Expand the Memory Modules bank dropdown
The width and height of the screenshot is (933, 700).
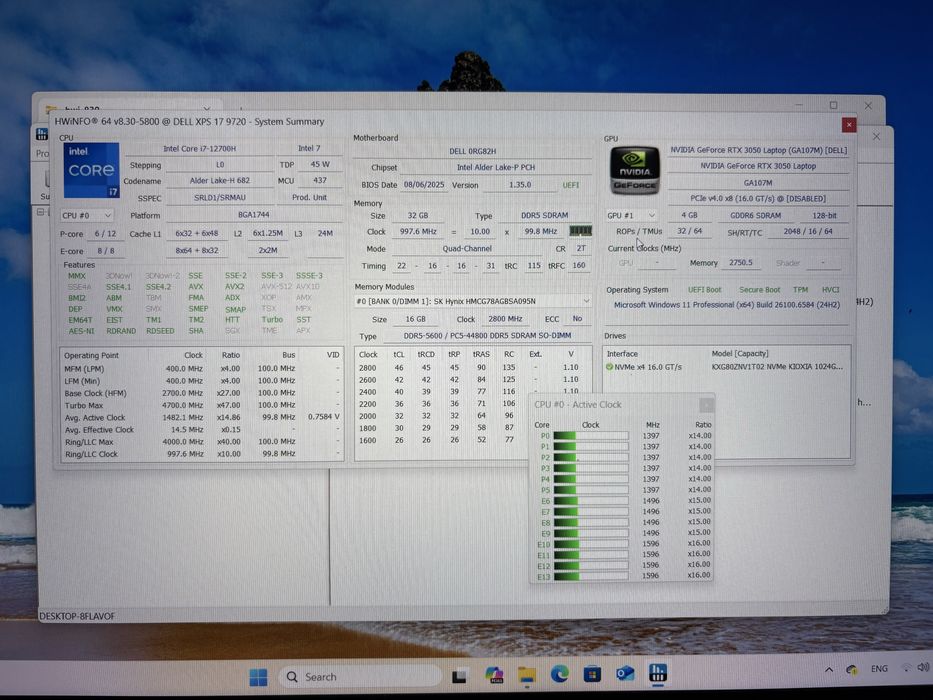(472, 301)
